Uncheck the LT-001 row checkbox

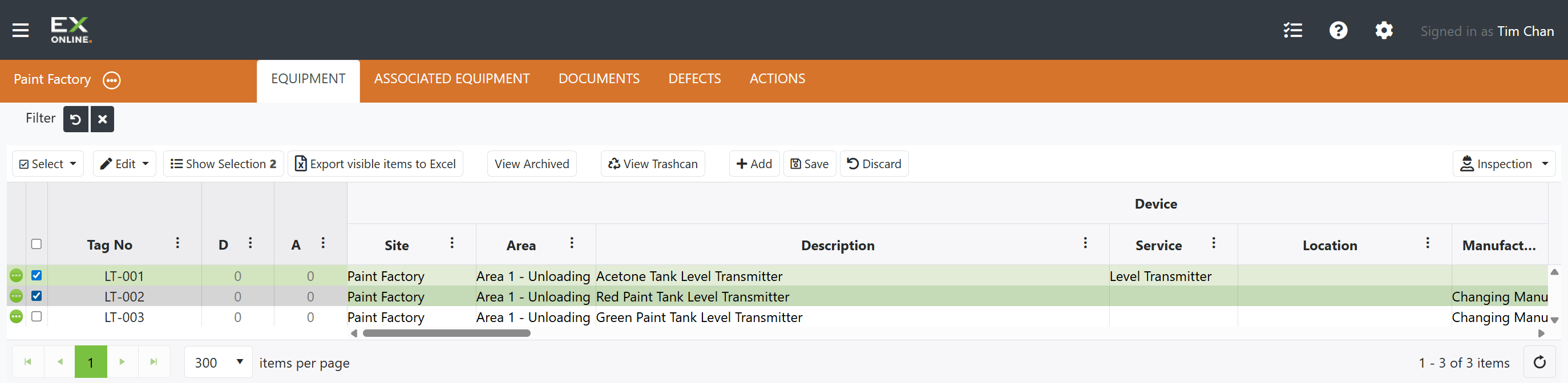pos(37,275)
